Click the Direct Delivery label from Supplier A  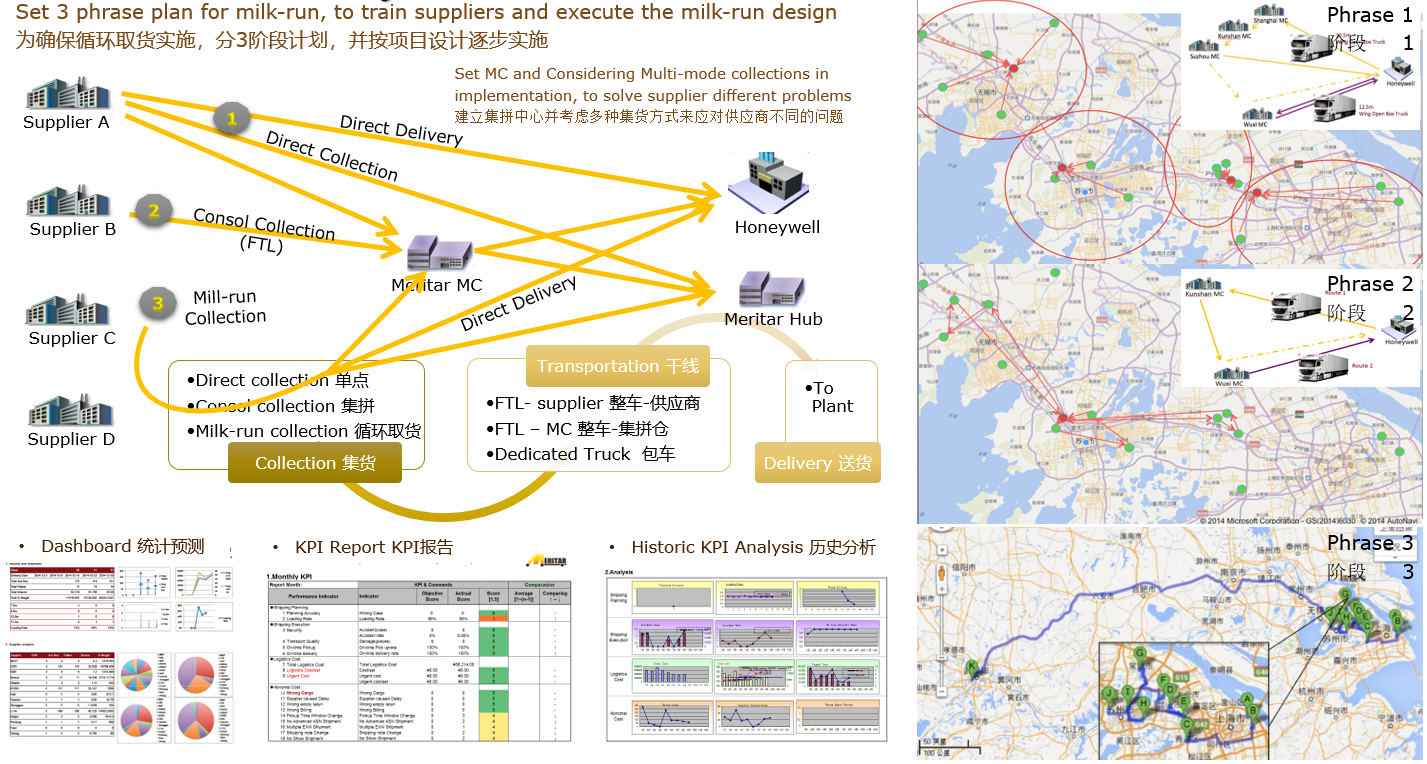point(401,130)
